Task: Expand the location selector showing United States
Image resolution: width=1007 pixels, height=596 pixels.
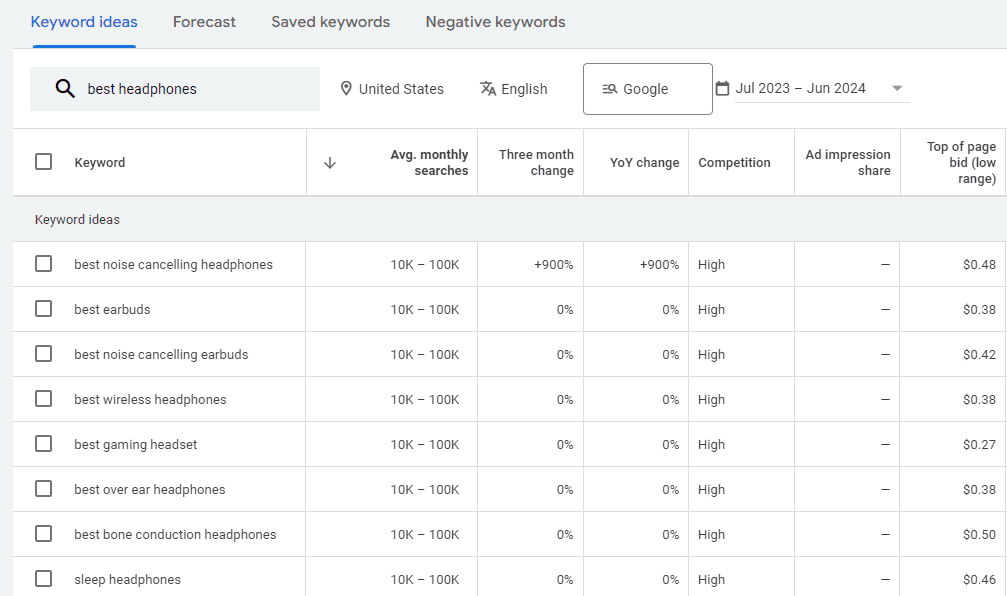Action: click(392, 89)
